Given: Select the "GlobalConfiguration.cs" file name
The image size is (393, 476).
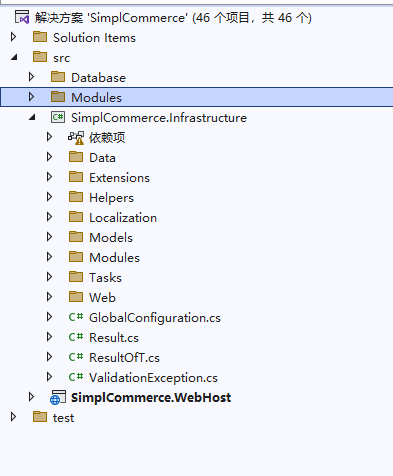Looking at the screenshot, I should (x=155, y=318).
